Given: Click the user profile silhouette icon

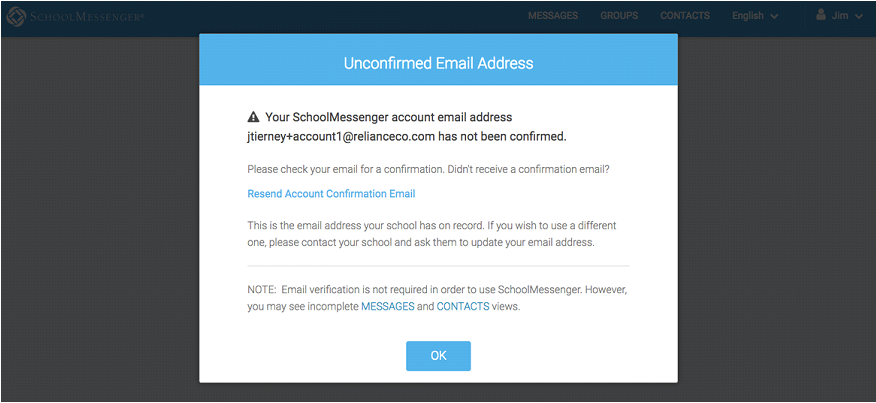Looking at the screenshot, I should click(x=821, y=15).
